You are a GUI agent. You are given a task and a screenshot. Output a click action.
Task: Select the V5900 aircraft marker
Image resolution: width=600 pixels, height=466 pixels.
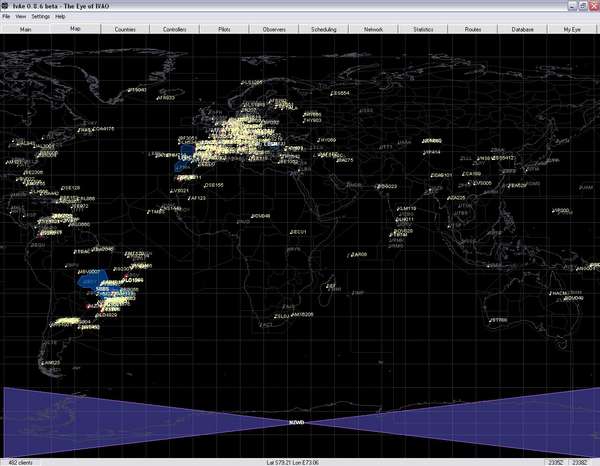coord(561,211)
